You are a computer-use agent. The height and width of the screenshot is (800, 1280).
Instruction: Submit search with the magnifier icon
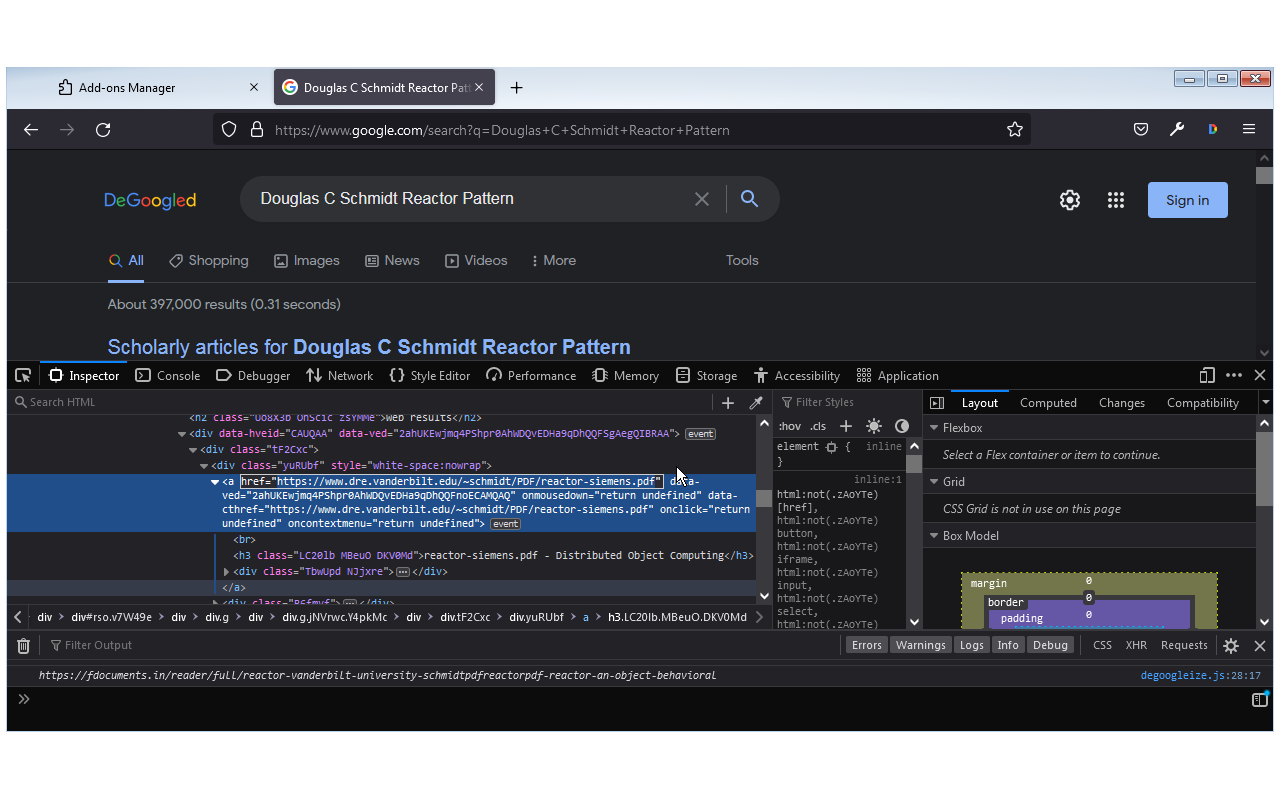tap(749, 199)
